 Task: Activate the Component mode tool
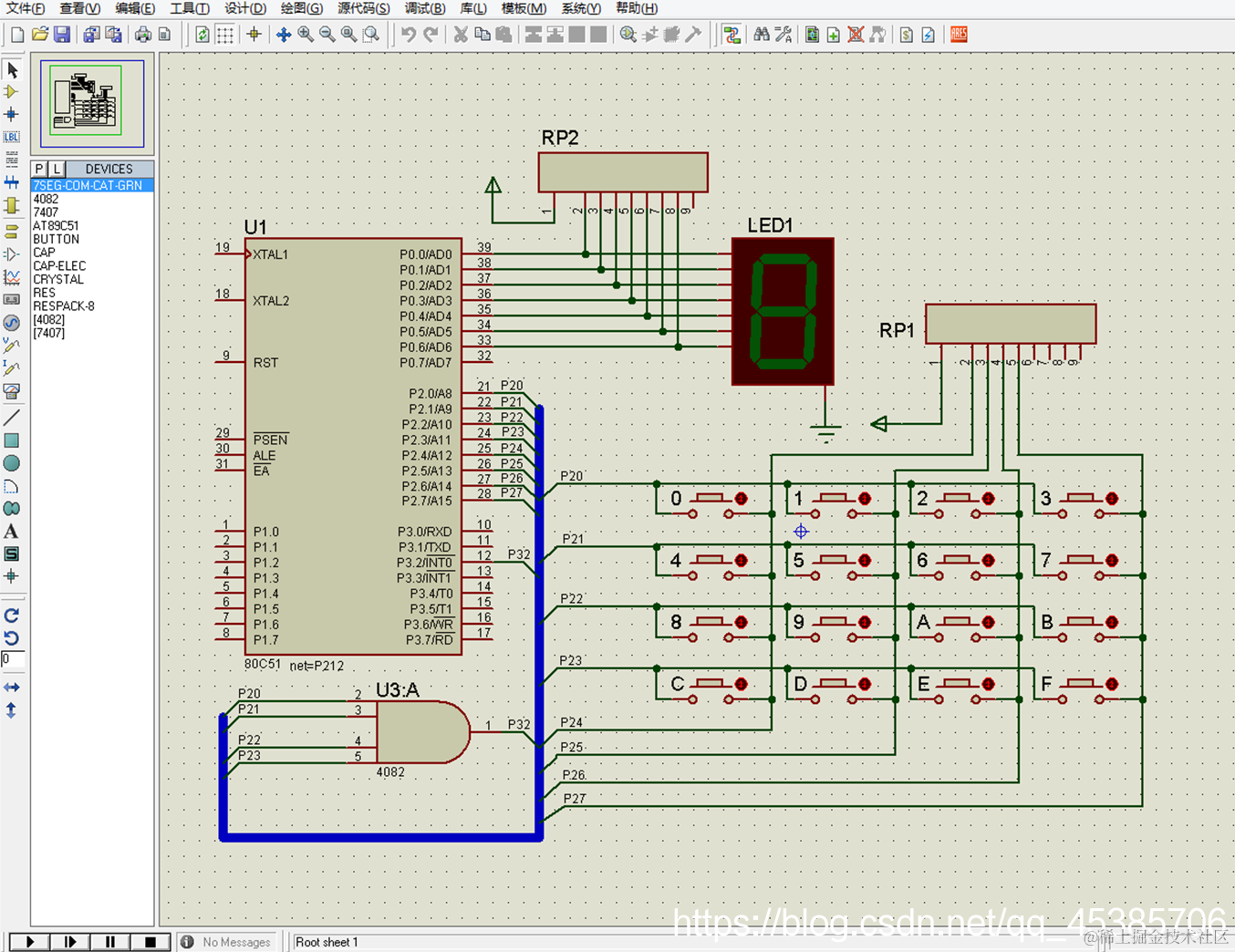tap(12, 92)
